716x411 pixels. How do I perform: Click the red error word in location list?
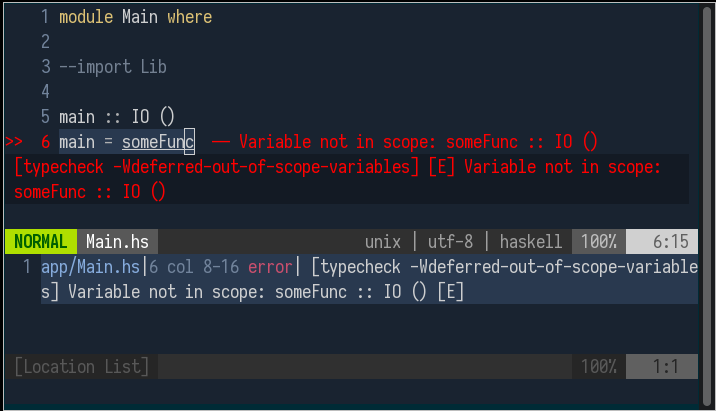[270, 267]
